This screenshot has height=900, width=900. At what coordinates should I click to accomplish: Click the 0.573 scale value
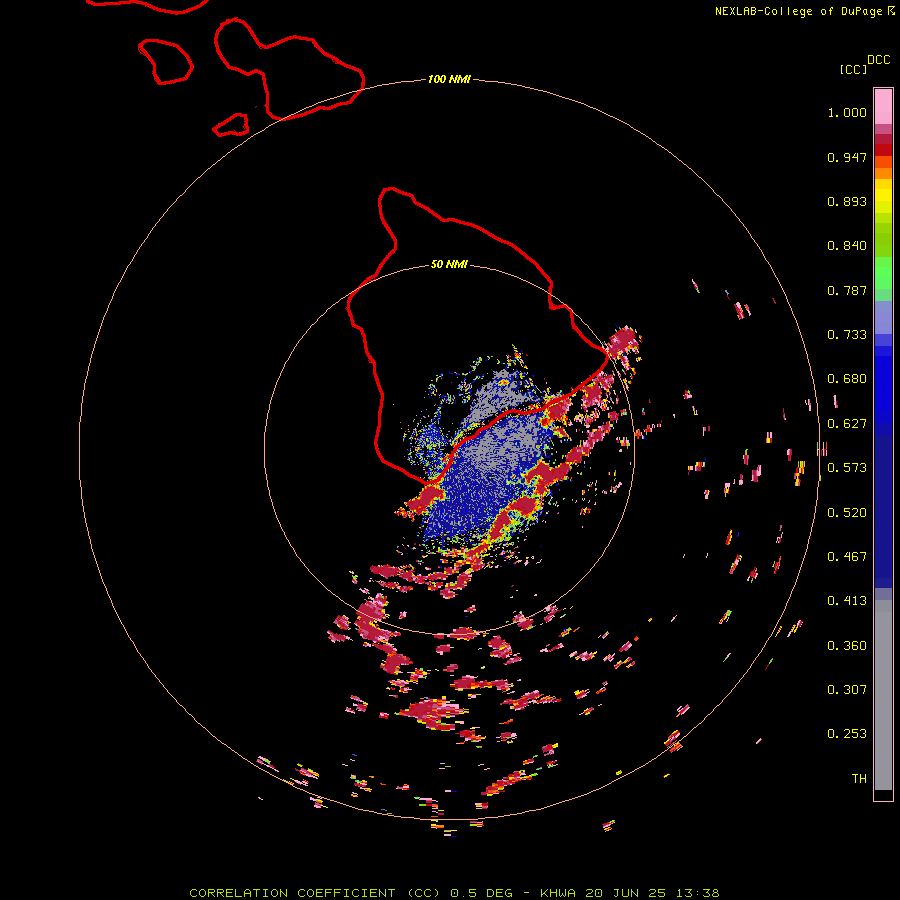(847, 468)
